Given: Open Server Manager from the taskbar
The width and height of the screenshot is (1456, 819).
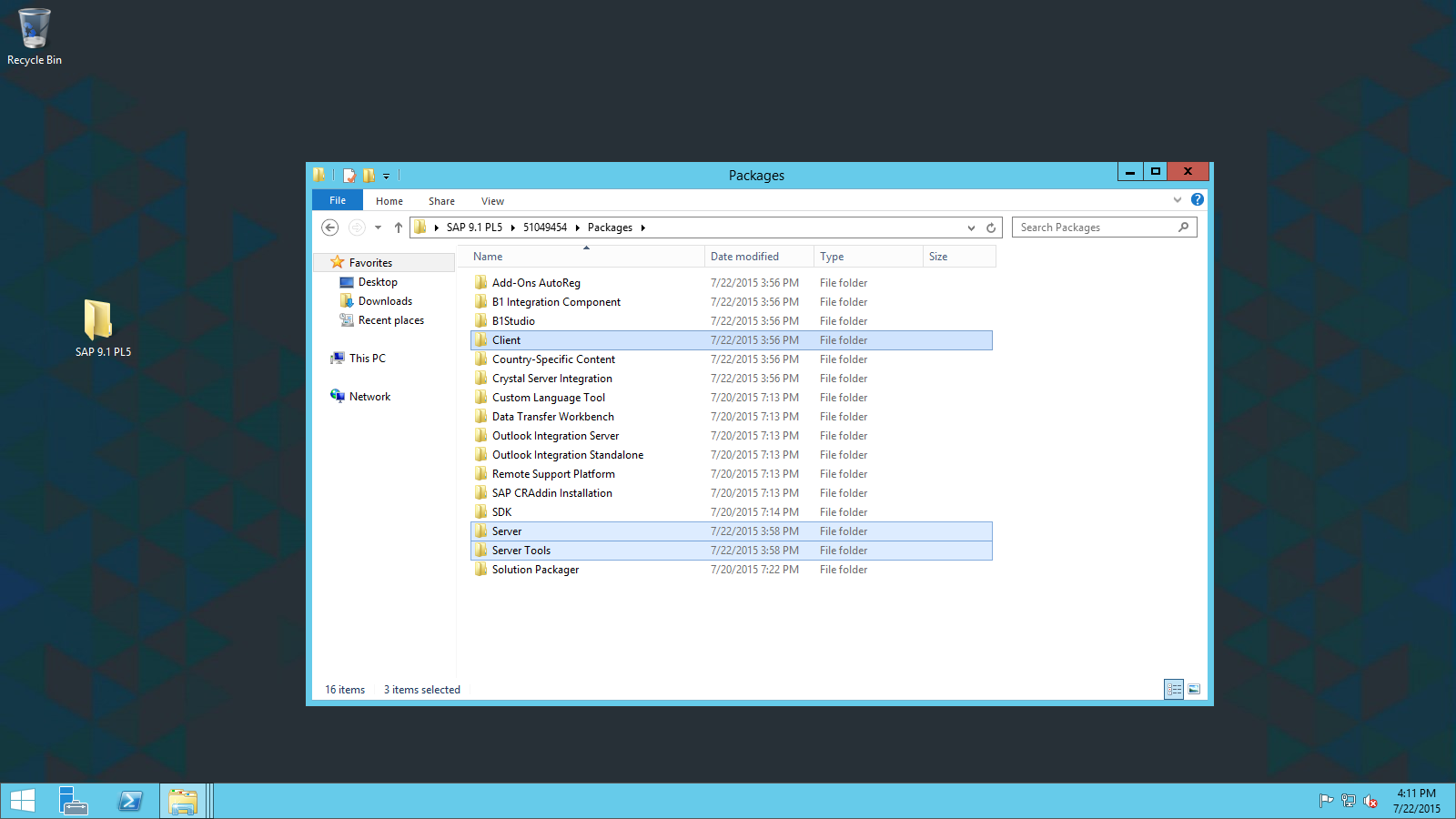Looking at the screenshot, I should (x=73, y=801).
